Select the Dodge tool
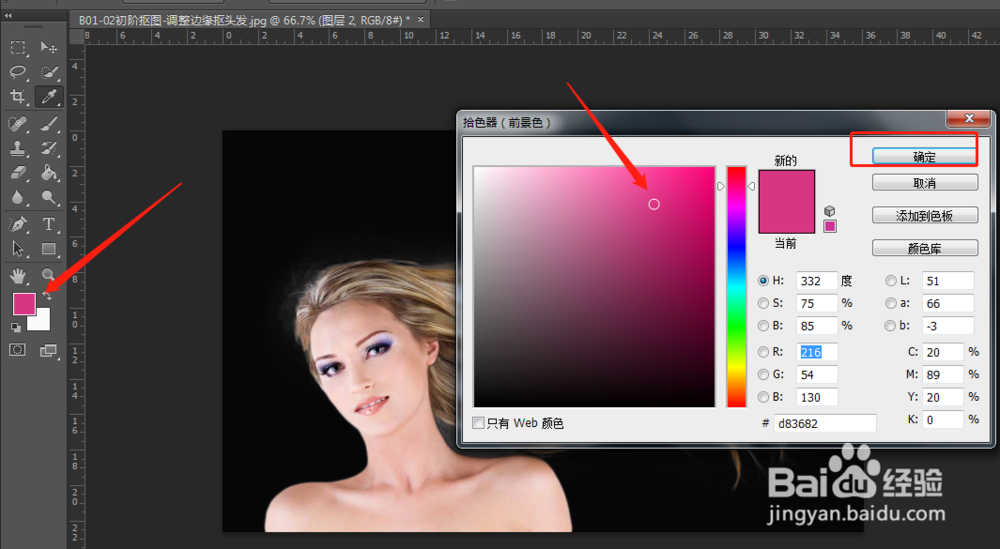This screenshot has height=549, width=1000. (x=48, y=198)
